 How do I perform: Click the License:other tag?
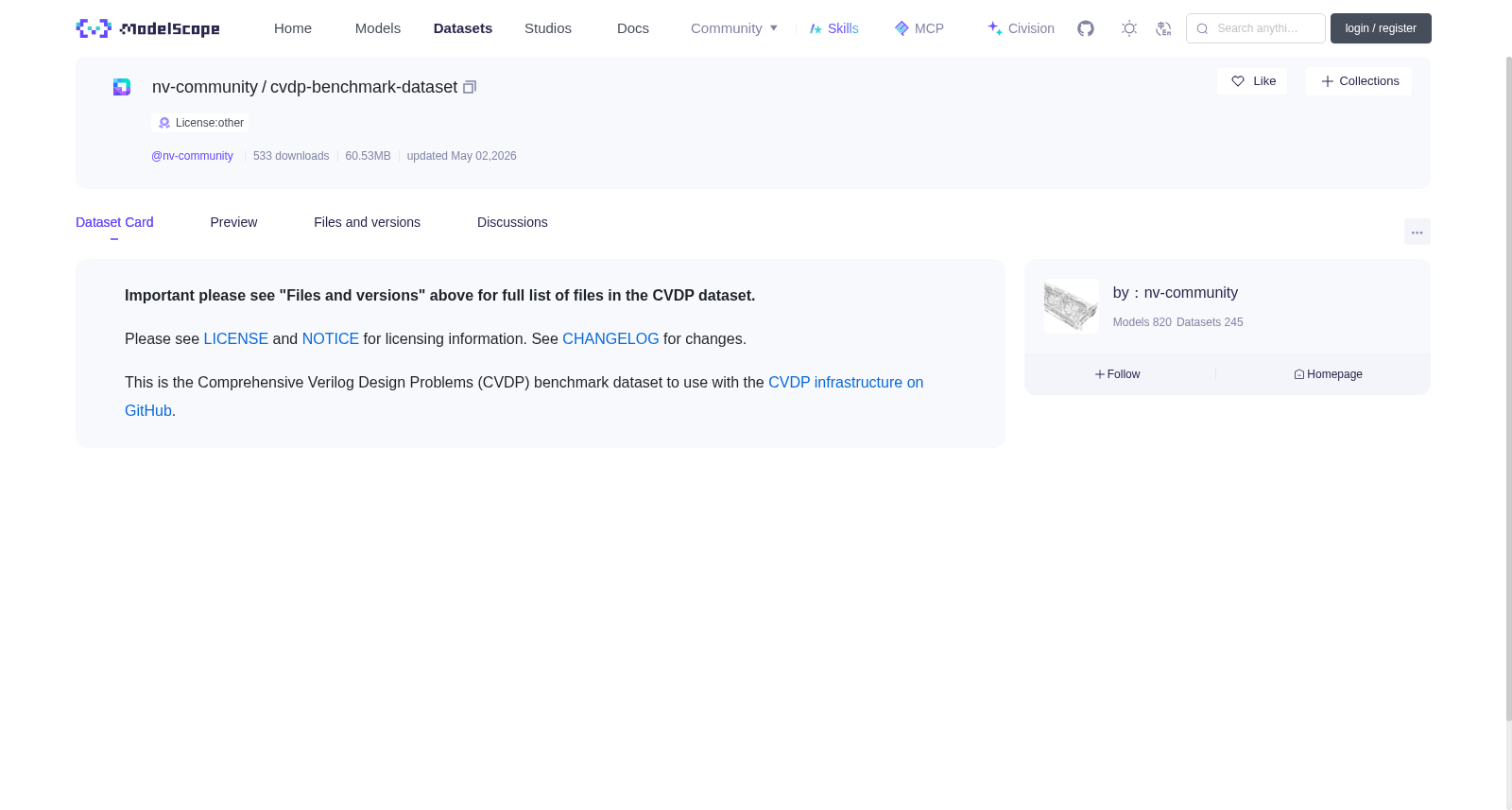tap(200, 123)
